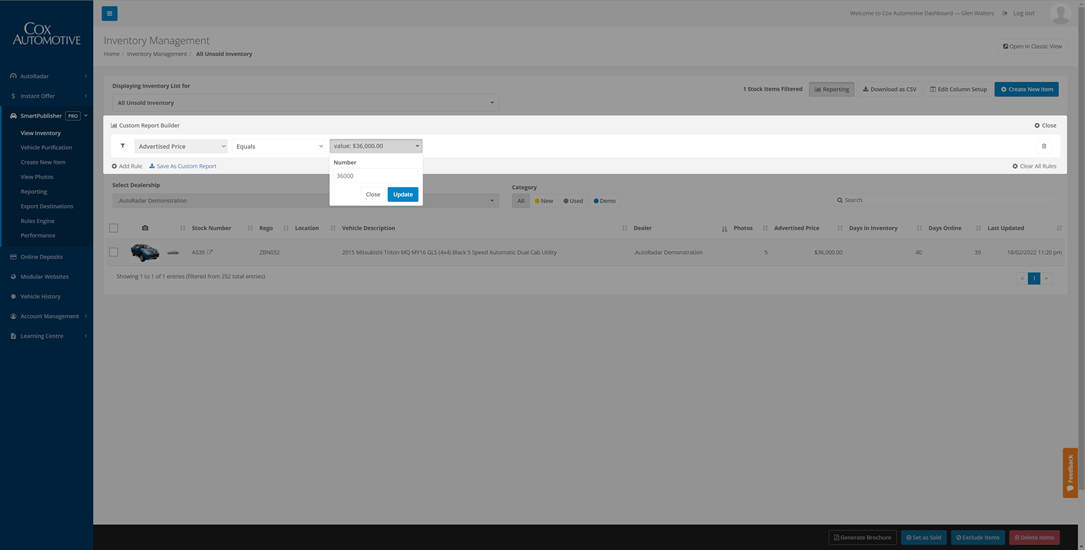Click pagination page 1 button

coord(1034,278)
